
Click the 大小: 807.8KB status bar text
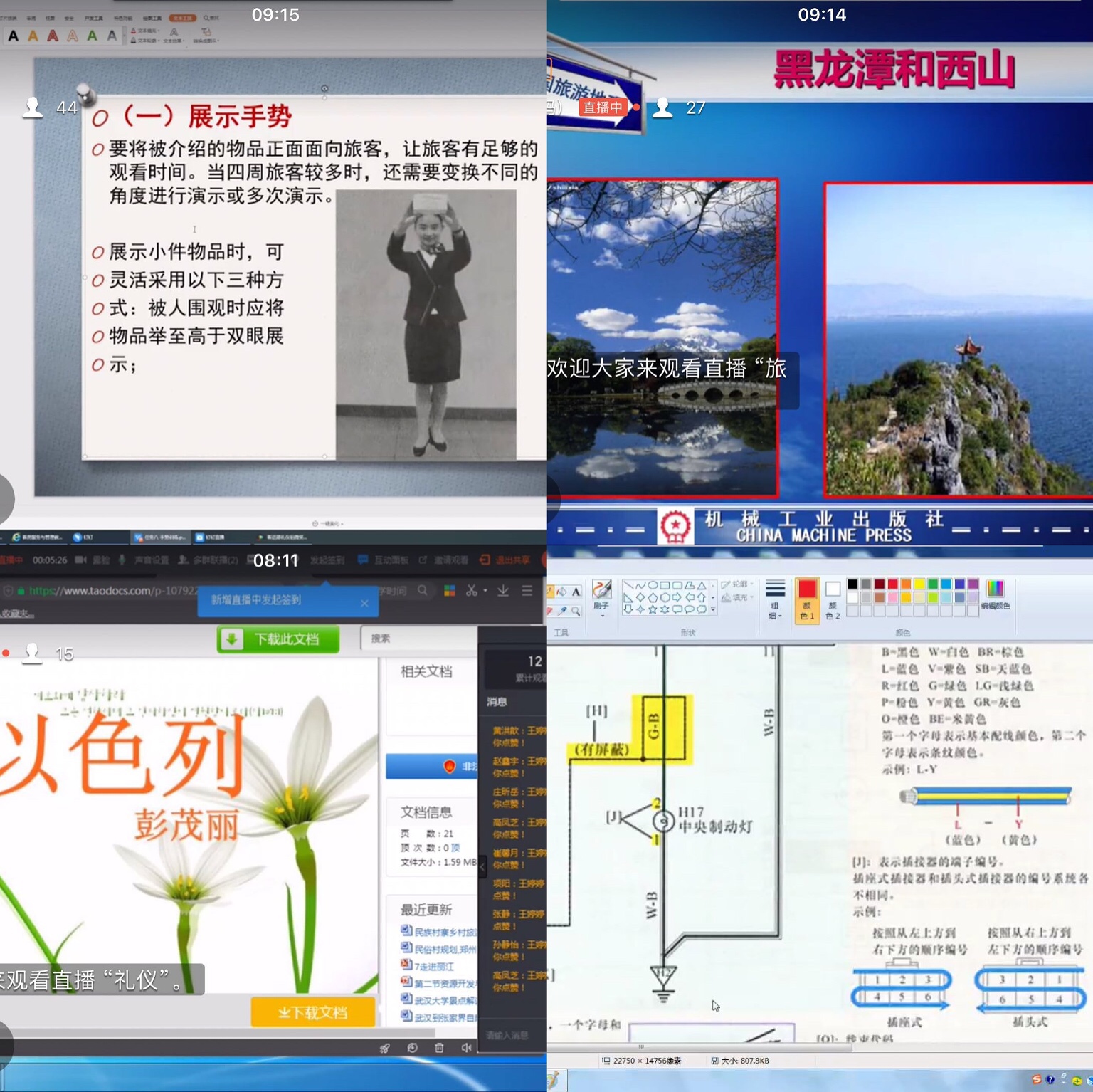(x=740, y=1061)
